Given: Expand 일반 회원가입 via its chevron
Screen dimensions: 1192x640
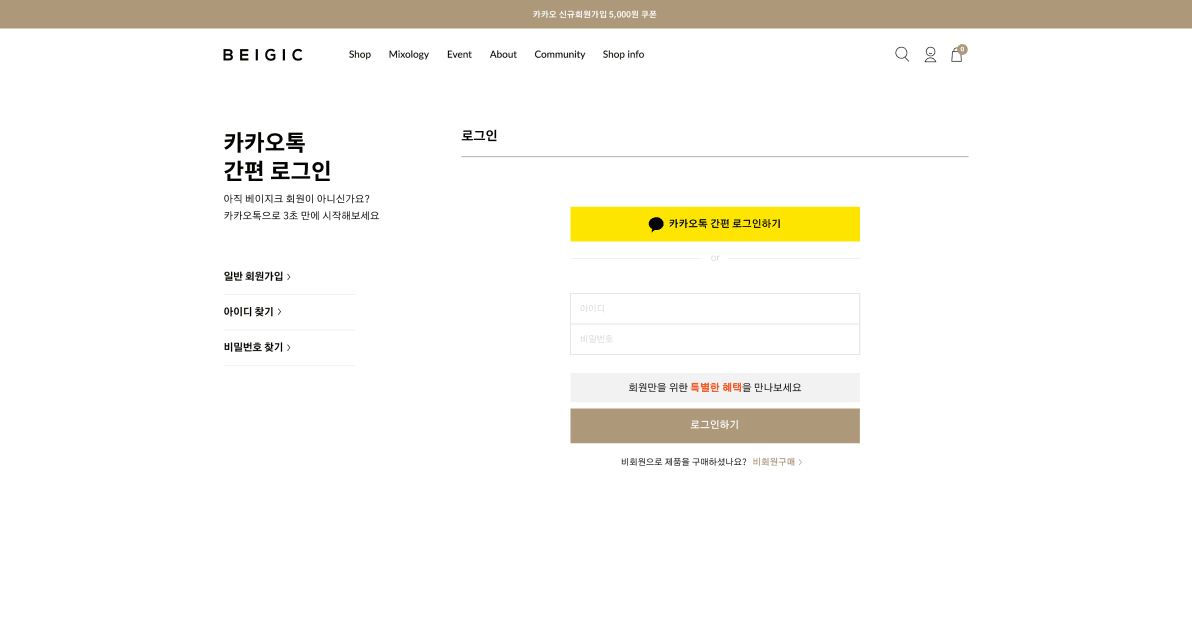Looking at the screenshot, I should [x=289, y=276].
